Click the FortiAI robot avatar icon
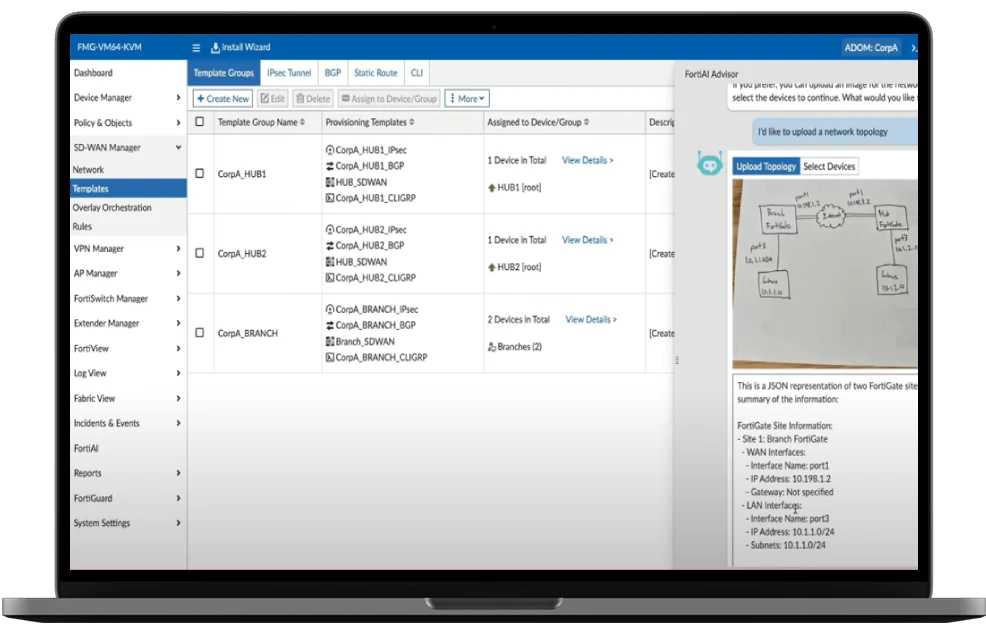Image resolution: width=986 pixels, height=637 pixels. [710, 165]
